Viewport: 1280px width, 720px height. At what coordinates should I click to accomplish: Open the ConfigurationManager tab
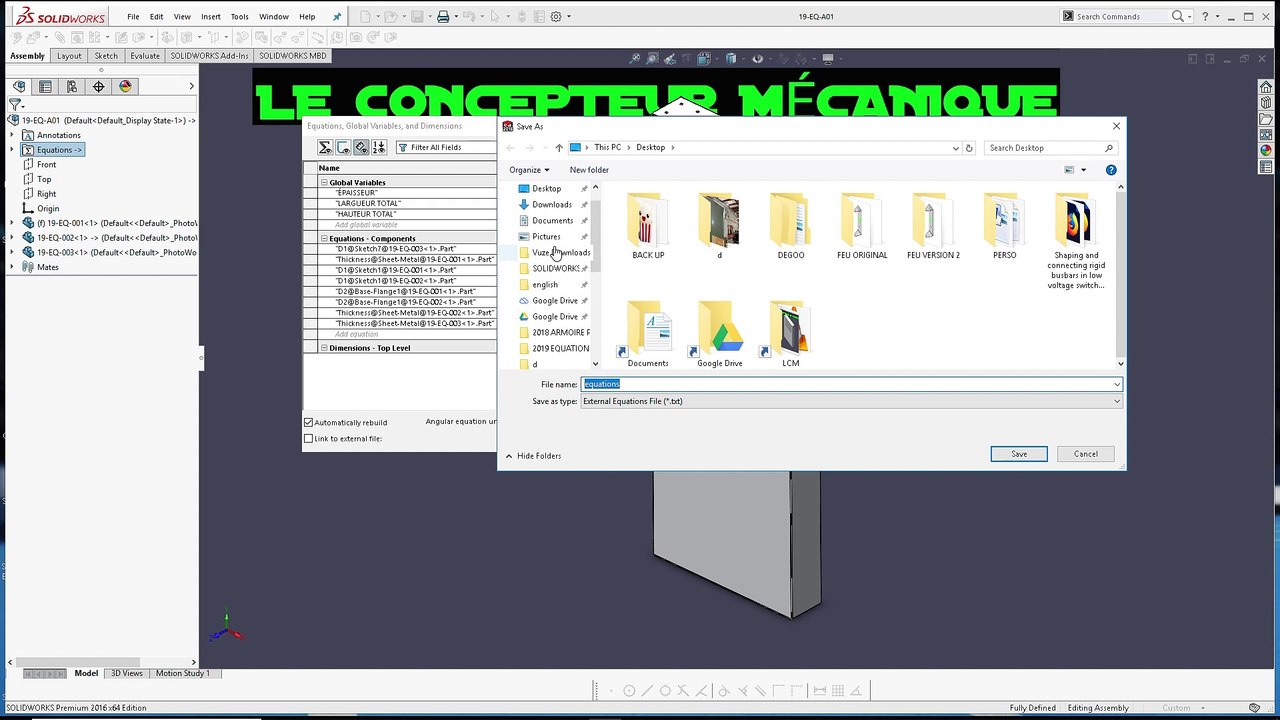point(72,87)
